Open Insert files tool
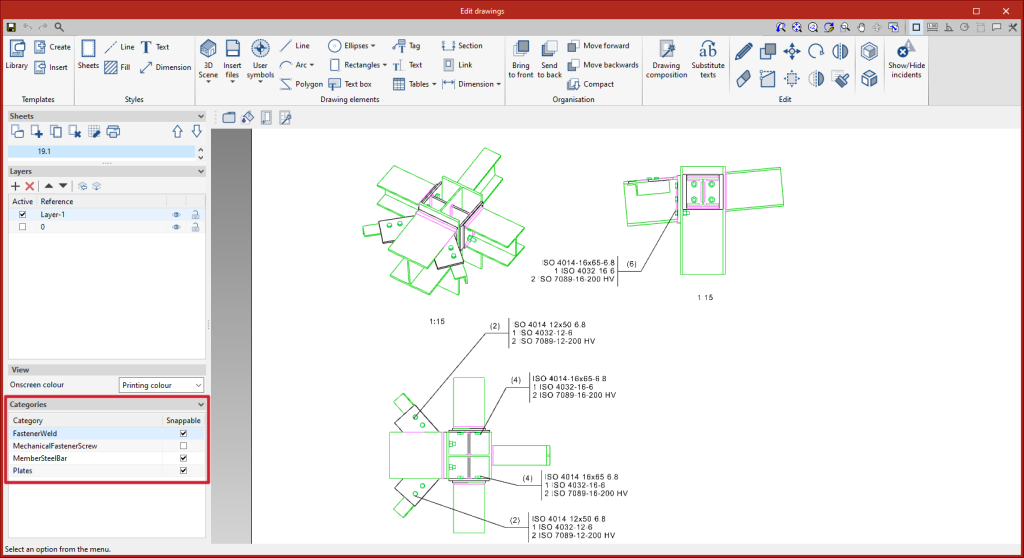The height and width of the screenshot is (558, 1024). 232,59
